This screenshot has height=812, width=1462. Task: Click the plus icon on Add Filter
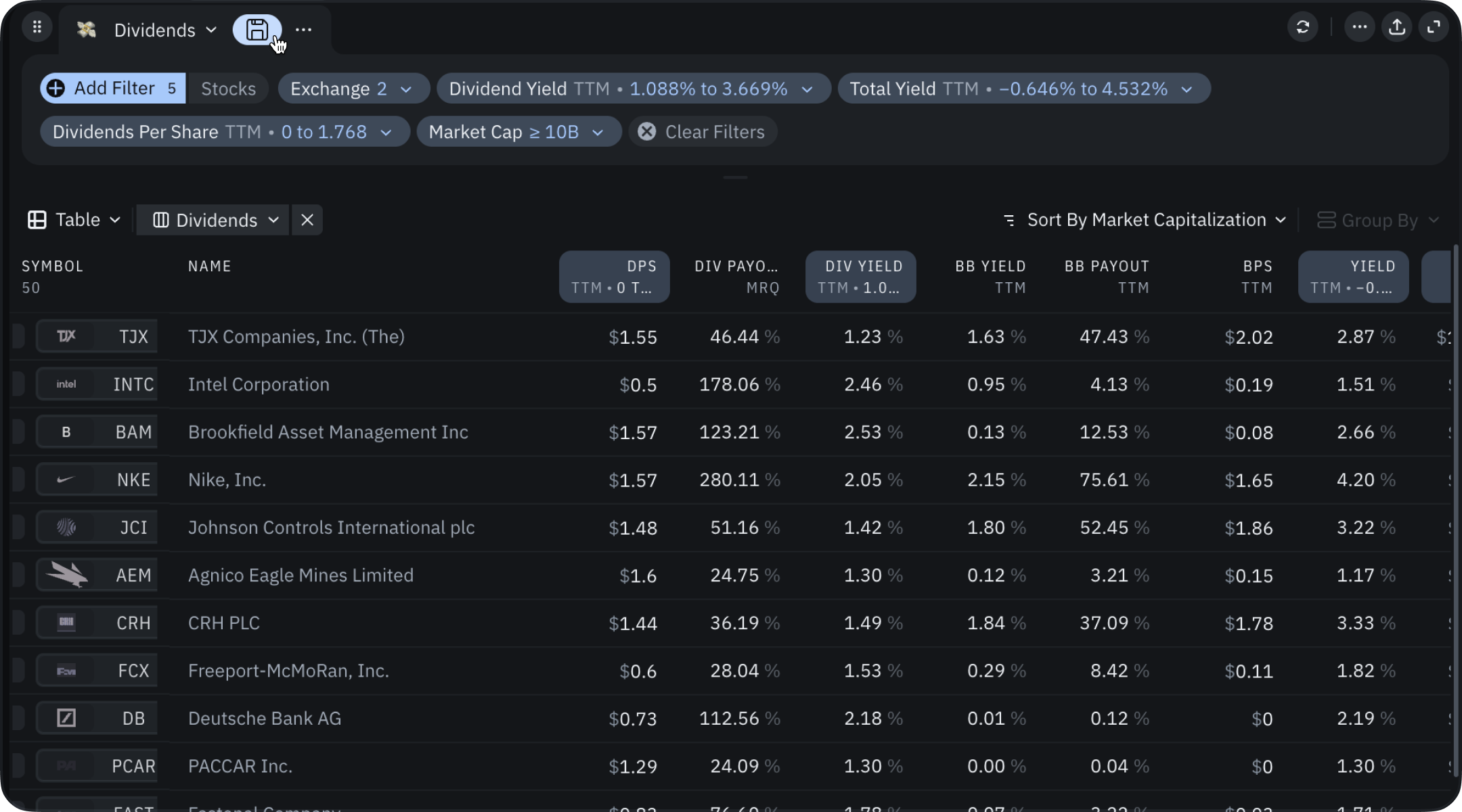[x=56, y=89]
